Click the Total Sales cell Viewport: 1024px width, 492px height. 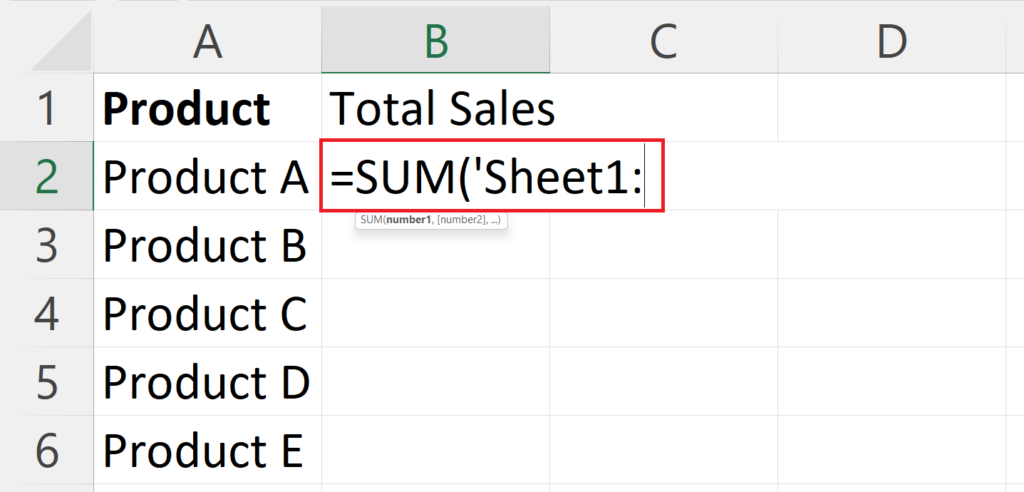pos(436,108)
